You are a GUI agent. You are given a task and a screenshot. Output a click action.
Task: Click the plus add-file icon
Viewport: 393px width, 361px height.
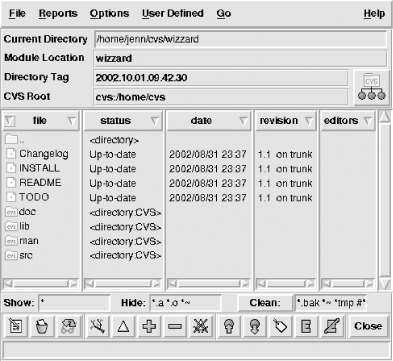(149, 326)
